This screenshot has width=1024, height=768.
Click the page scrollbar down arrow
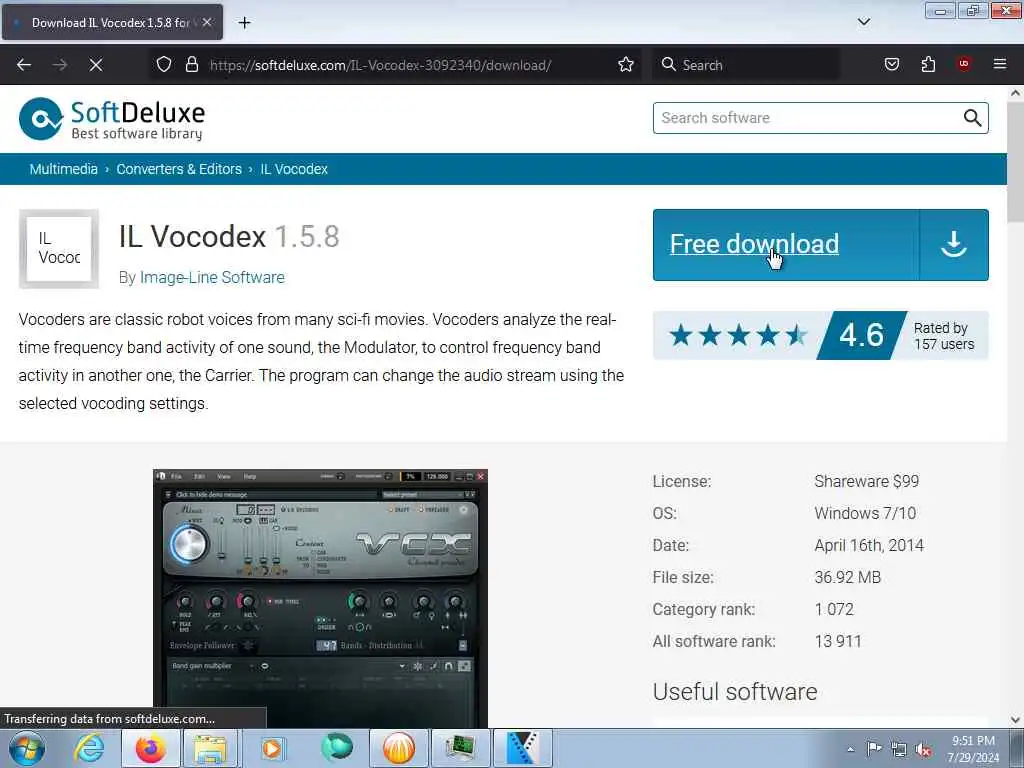tap(1015, 720)
